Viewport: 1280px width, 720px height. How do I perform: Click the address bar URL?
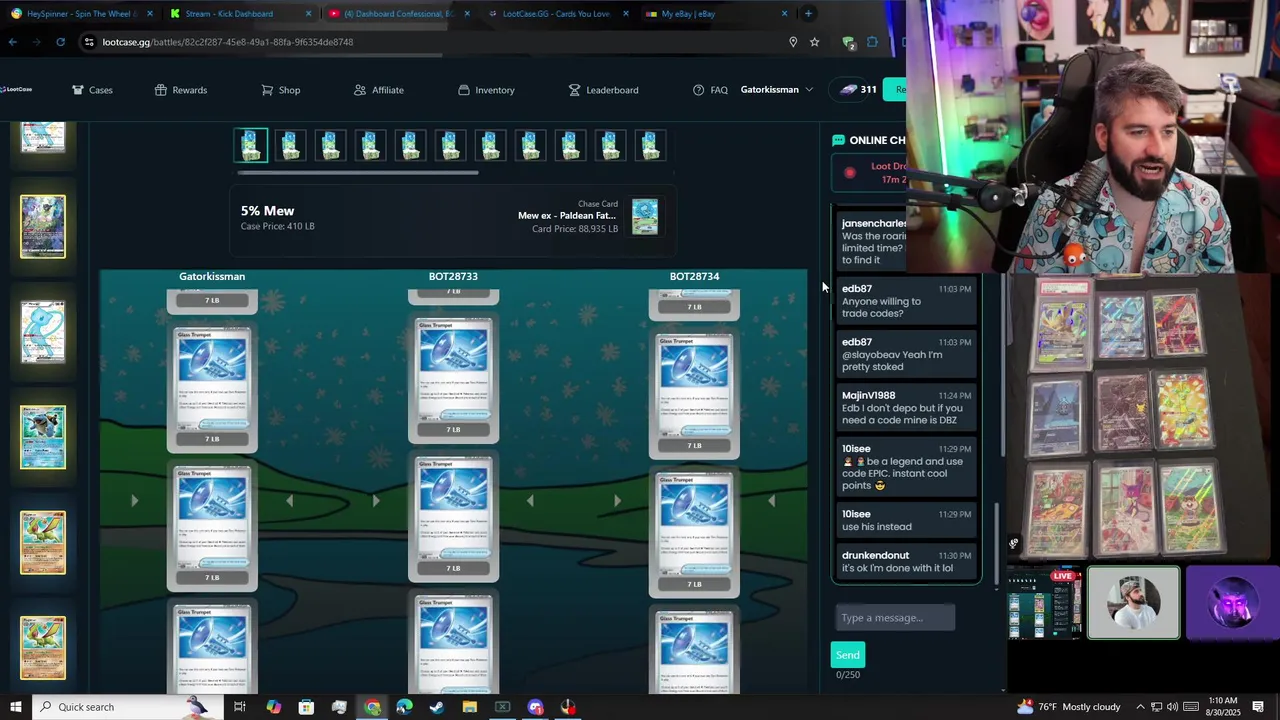click(228, 42)
